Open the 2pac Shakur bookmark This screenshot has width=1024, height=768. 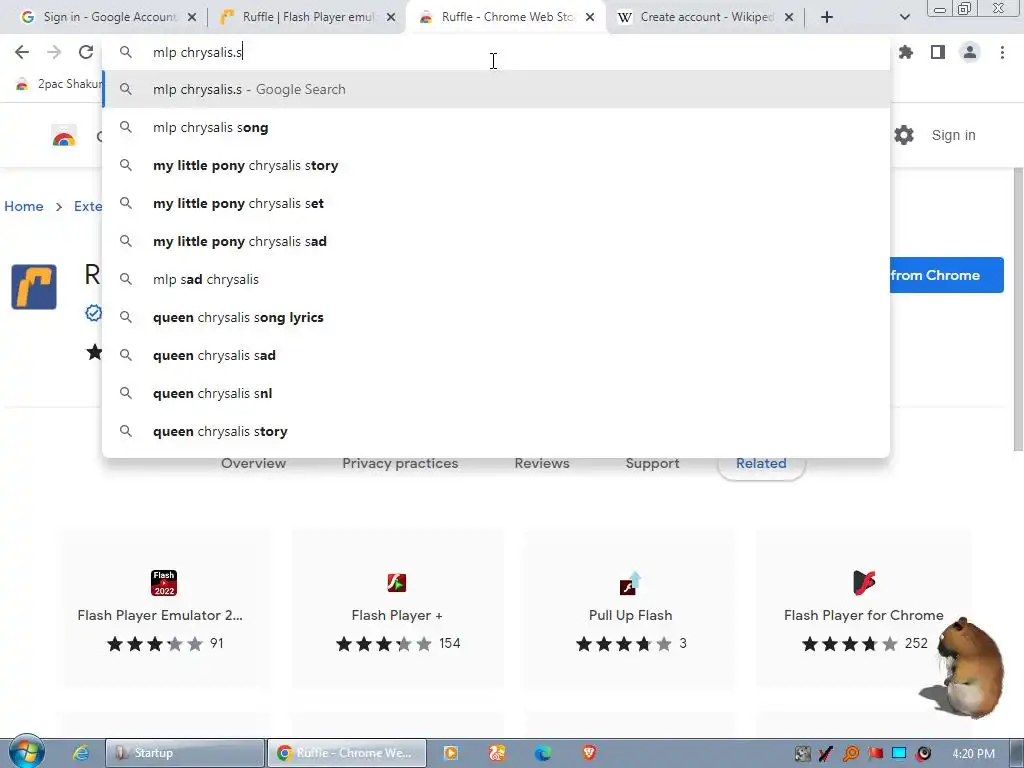[57, 84]
